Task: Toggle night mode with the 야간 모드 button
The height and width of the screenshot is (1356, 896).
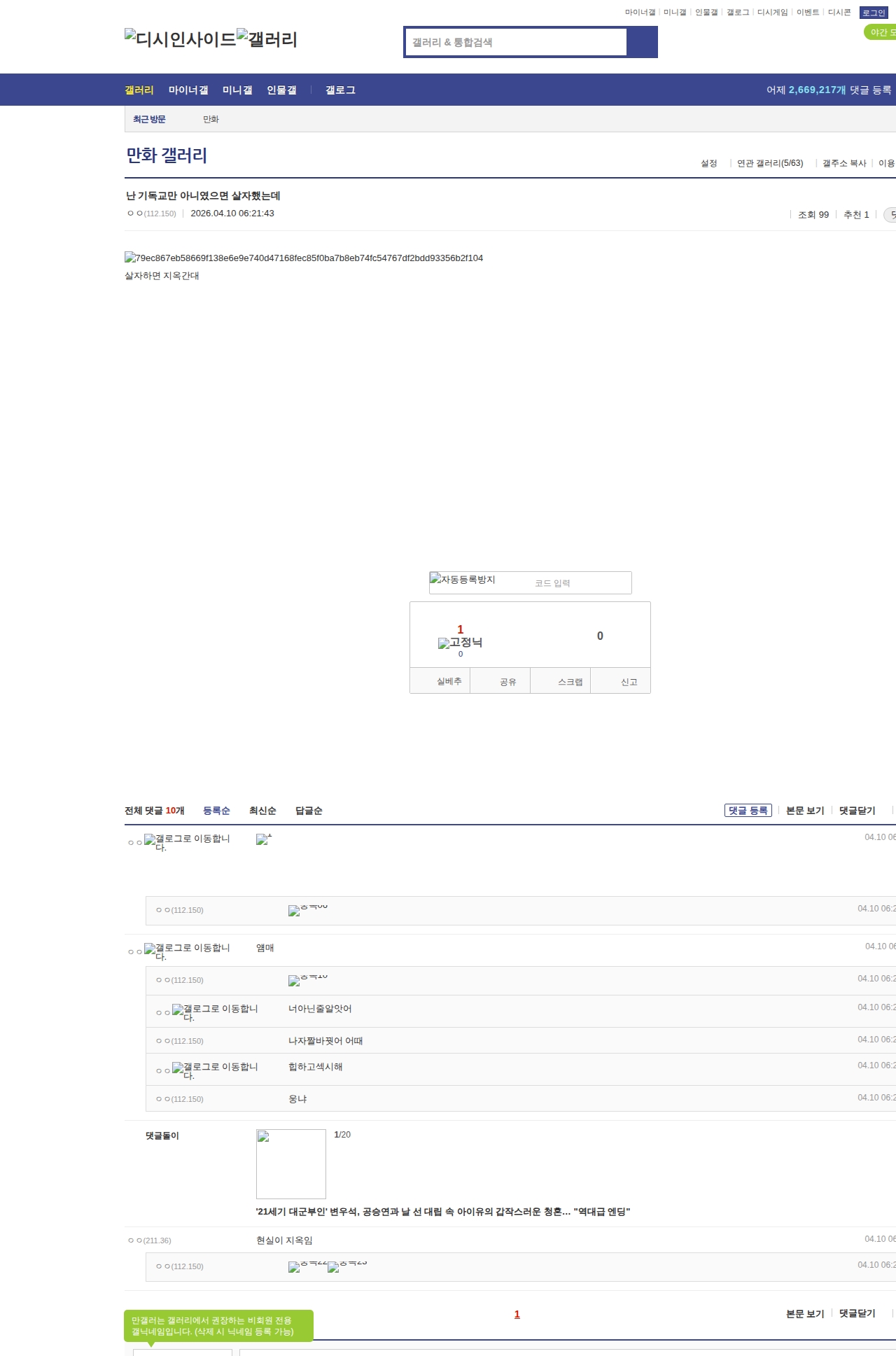Action: tap(881, 32)
